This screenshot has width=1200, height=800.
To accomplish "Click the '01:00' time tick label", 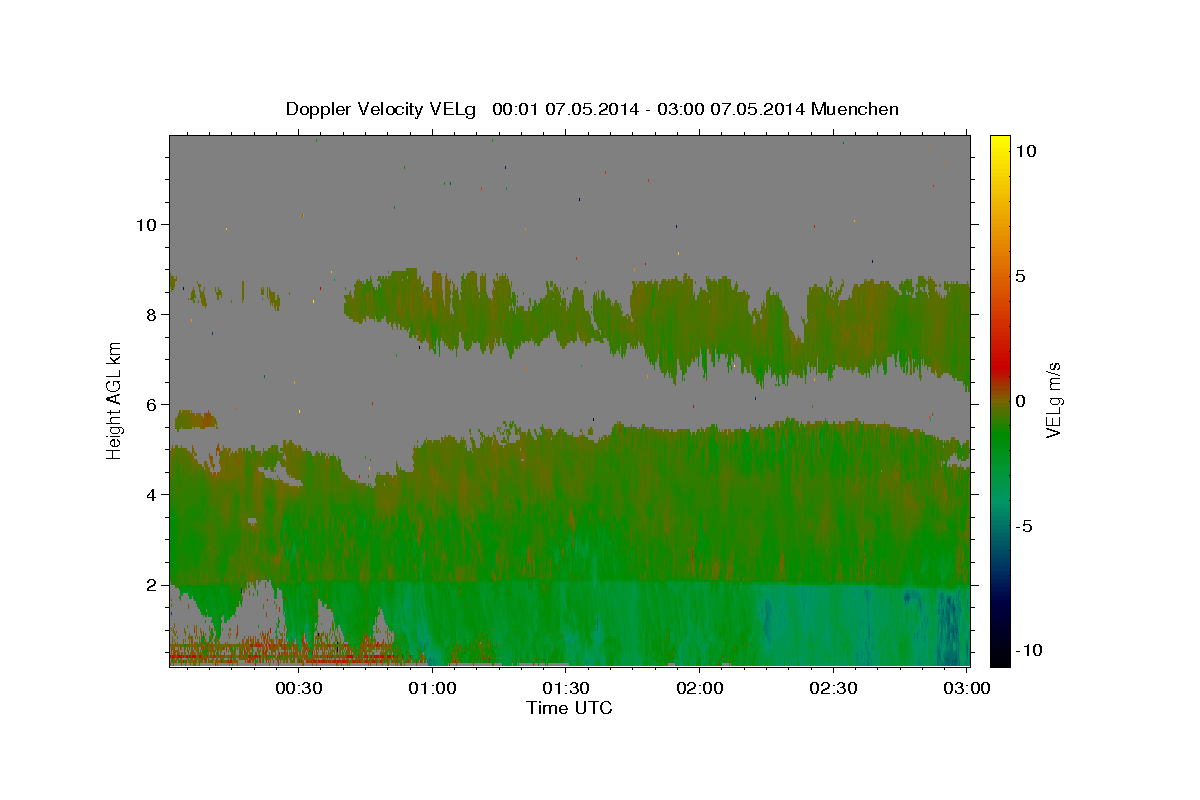I will [435, 688].
